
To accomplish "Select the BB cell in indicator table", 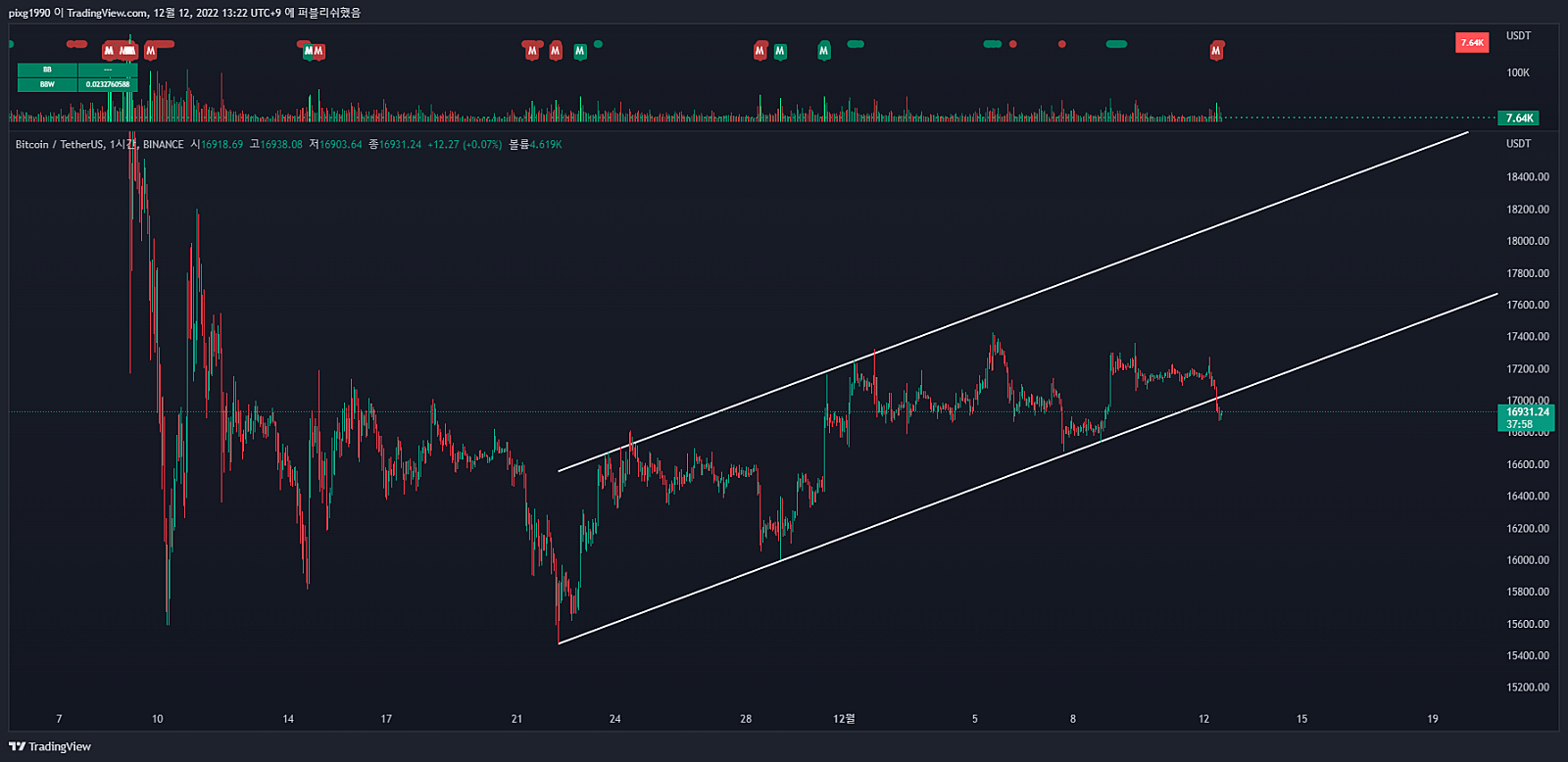I will point(47,70).
